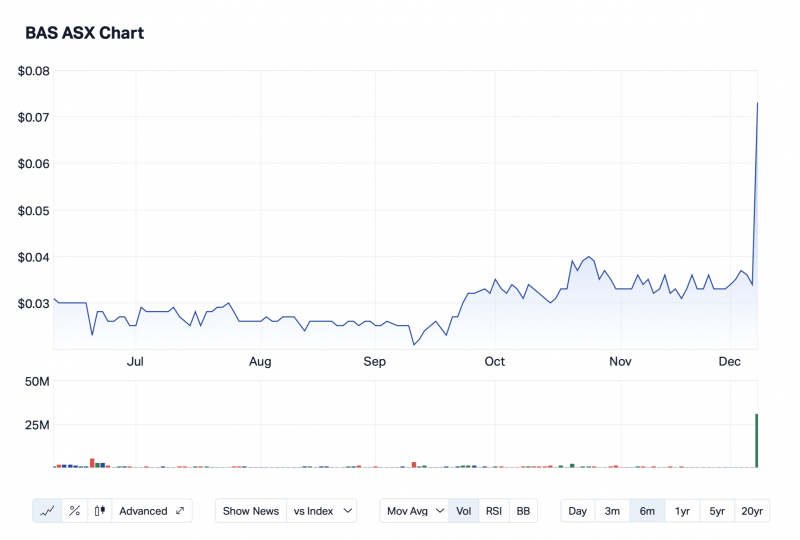The height and width of the screenshot is (540, 800).
Task: Show the 20yr time range
Action: pyautogui.click(x=752, y=511)
